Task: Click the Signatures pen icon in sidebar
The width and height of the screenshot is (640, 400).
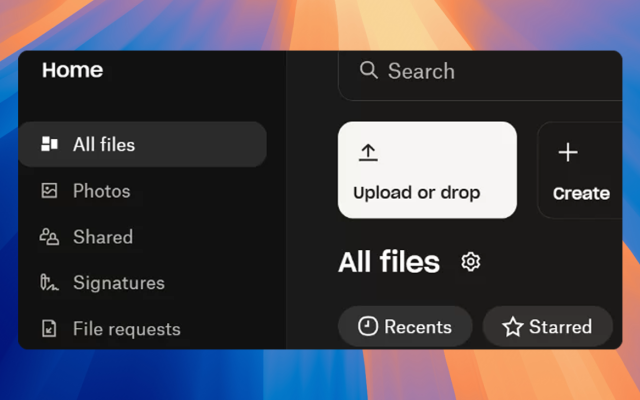Action: [49, 282]
